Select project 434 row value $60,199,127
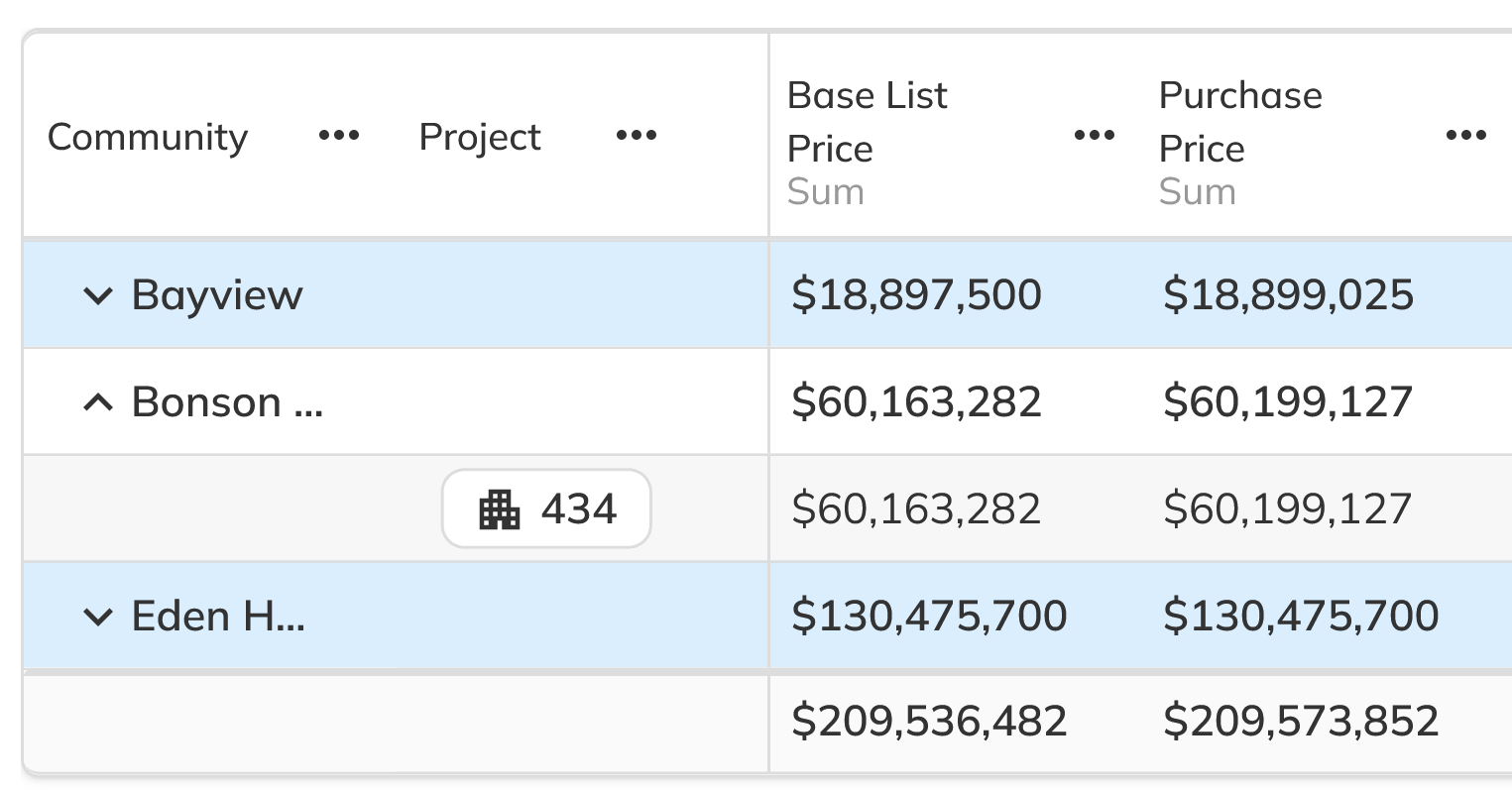 click(1289, 509)
